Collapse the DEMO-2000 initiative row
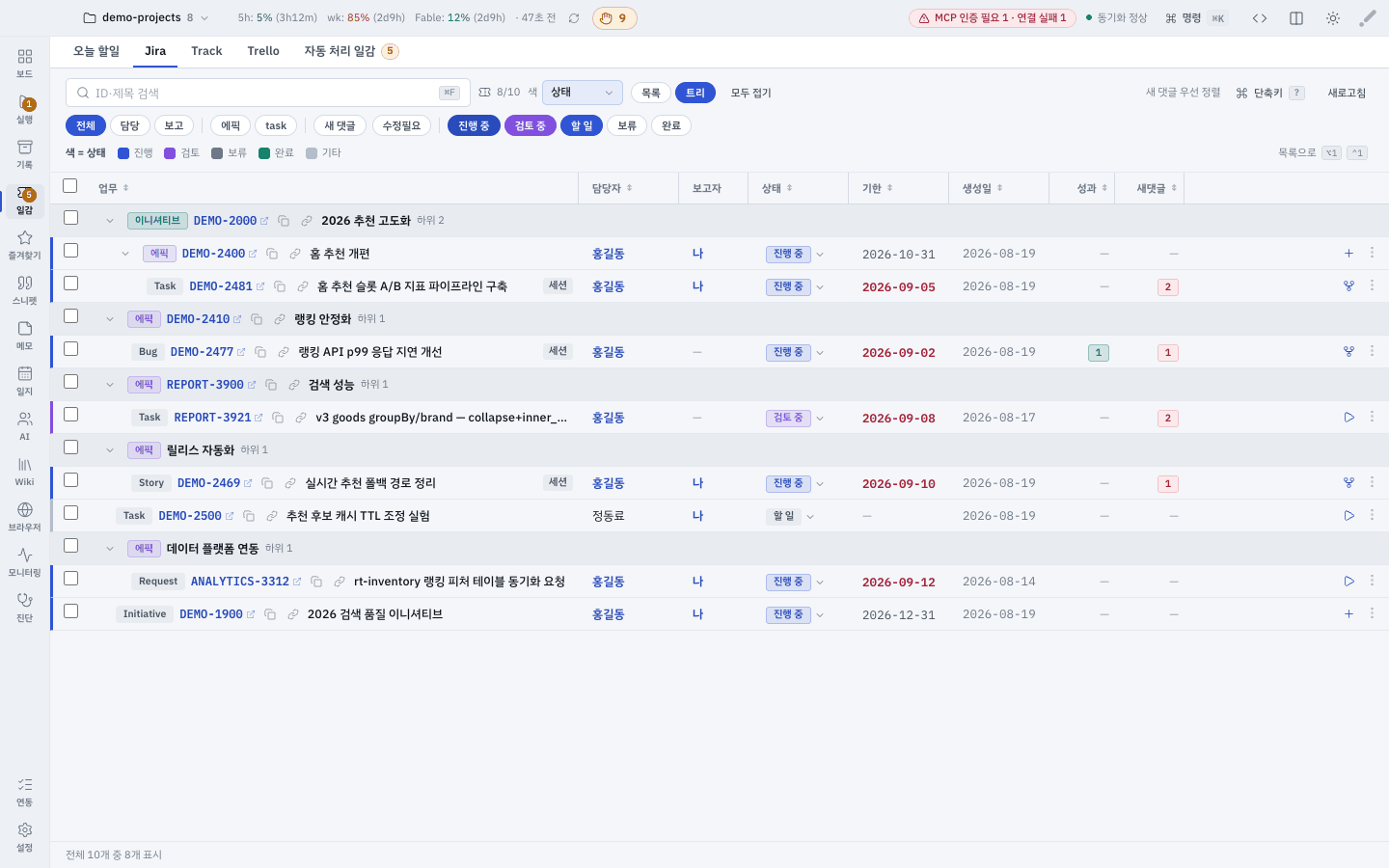This screenshot has width=1389, height=868. (110, 221)
